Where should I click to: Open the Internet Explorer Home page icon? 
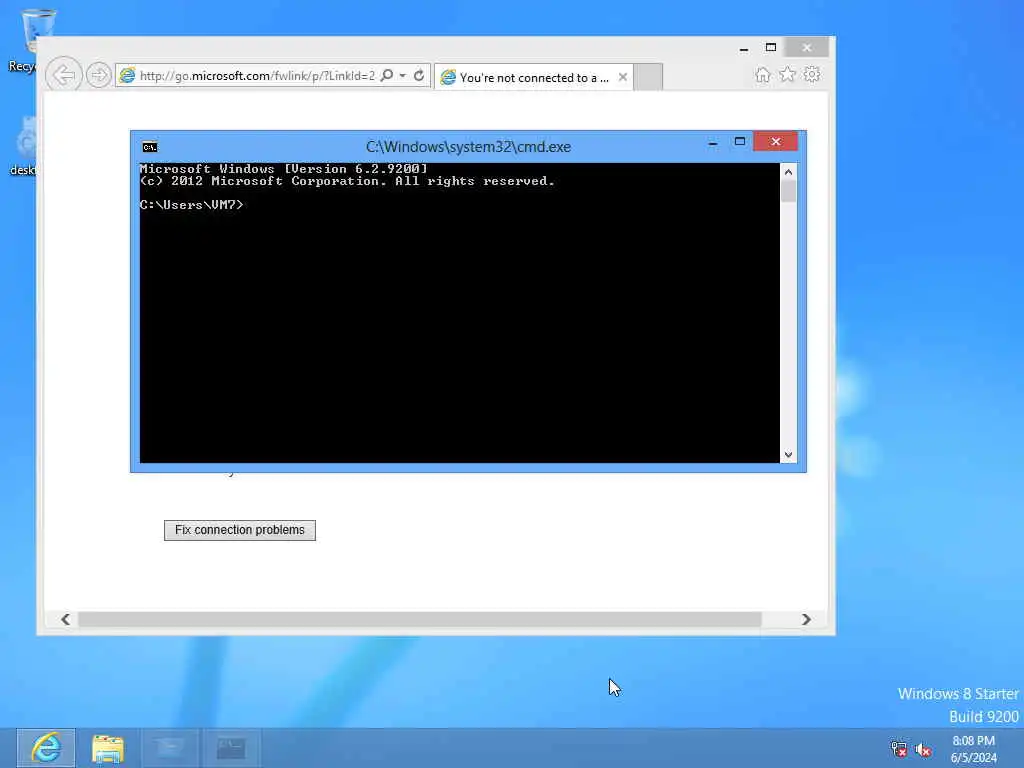coord(762,74)
